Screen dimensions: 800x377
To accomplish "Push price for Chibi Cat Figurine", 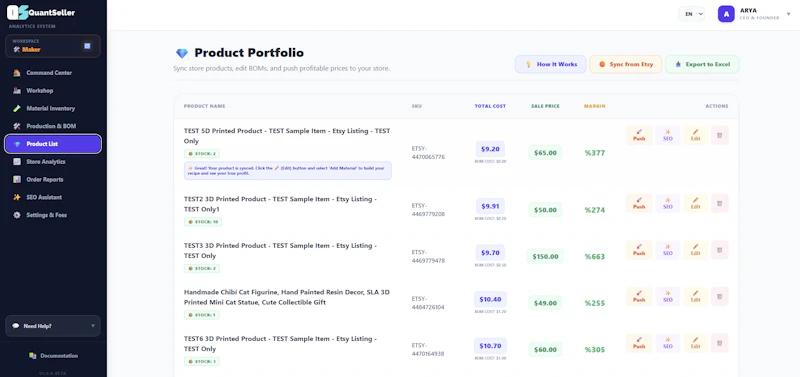I will point(639,296).
